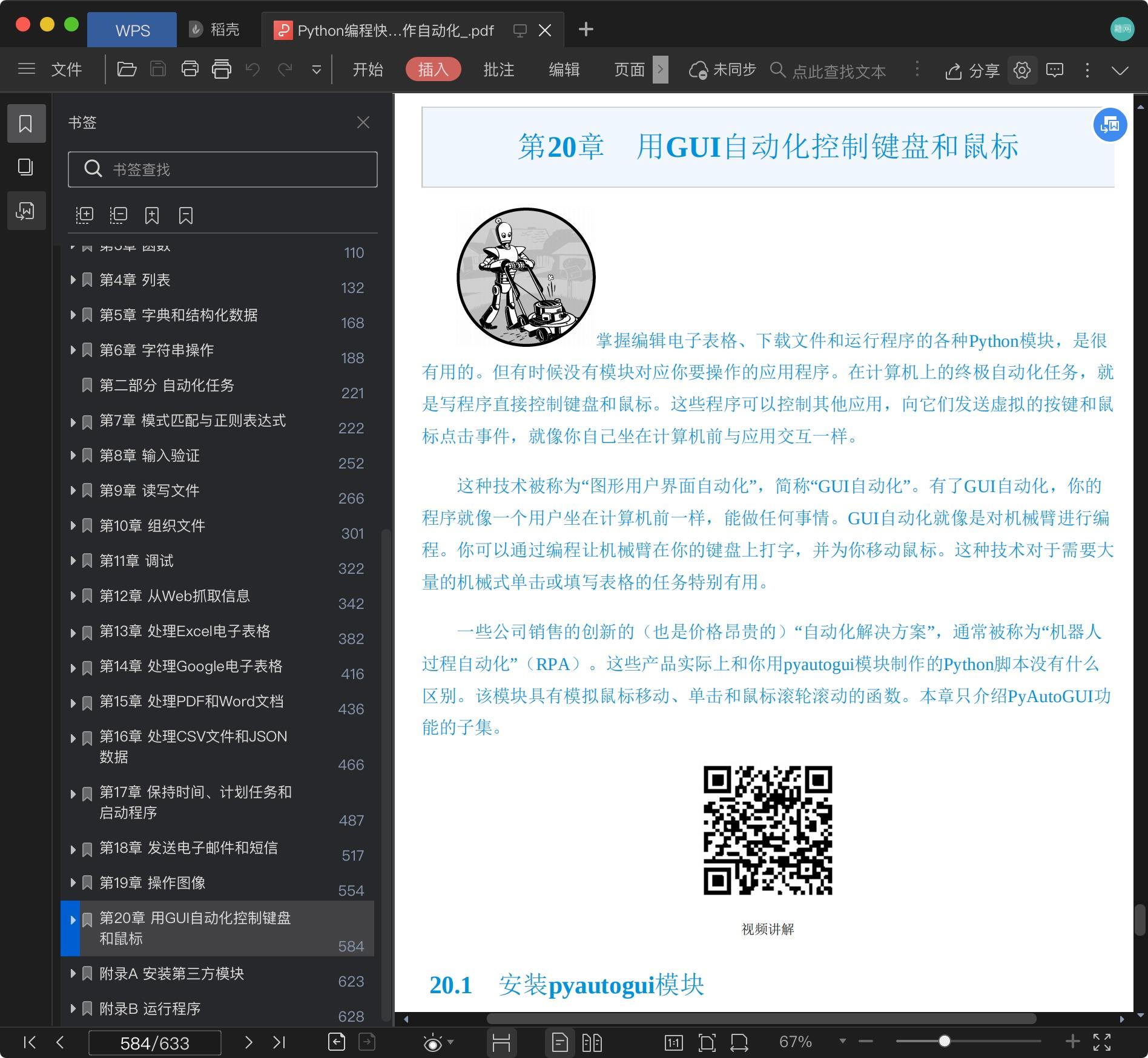Expand the 第4章 列表 bookmark
The height and width of the screenshot is (1058, 1148).
[73, 280]
